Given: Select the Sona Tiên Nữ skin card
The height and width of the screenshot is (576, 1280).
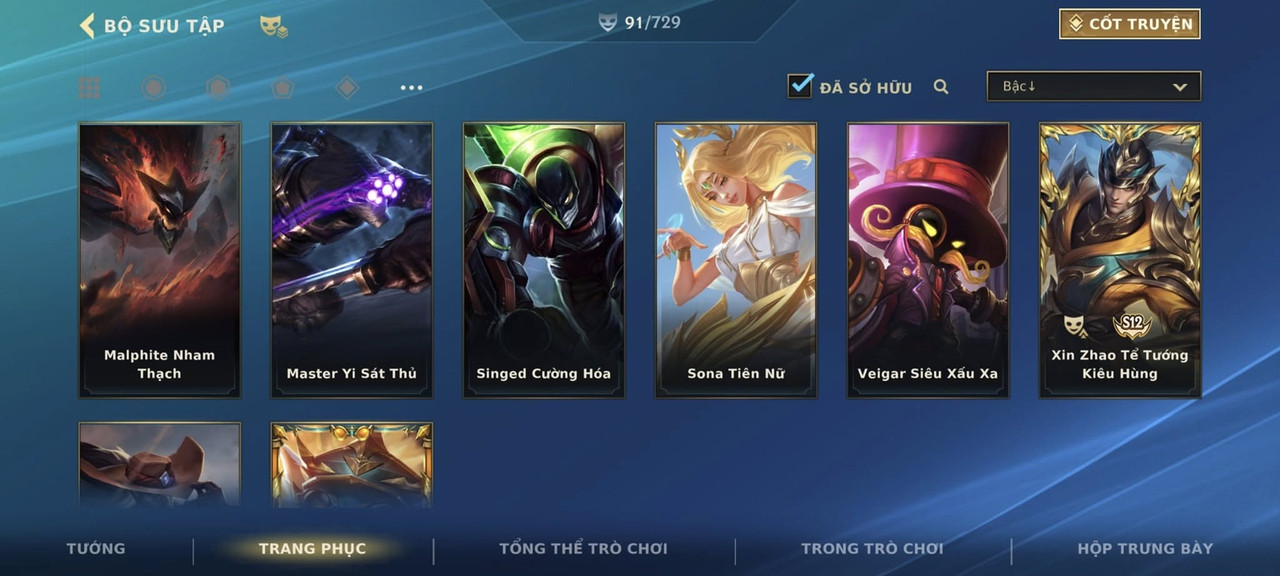Looking at the screenshot, I should coord(736,260).
